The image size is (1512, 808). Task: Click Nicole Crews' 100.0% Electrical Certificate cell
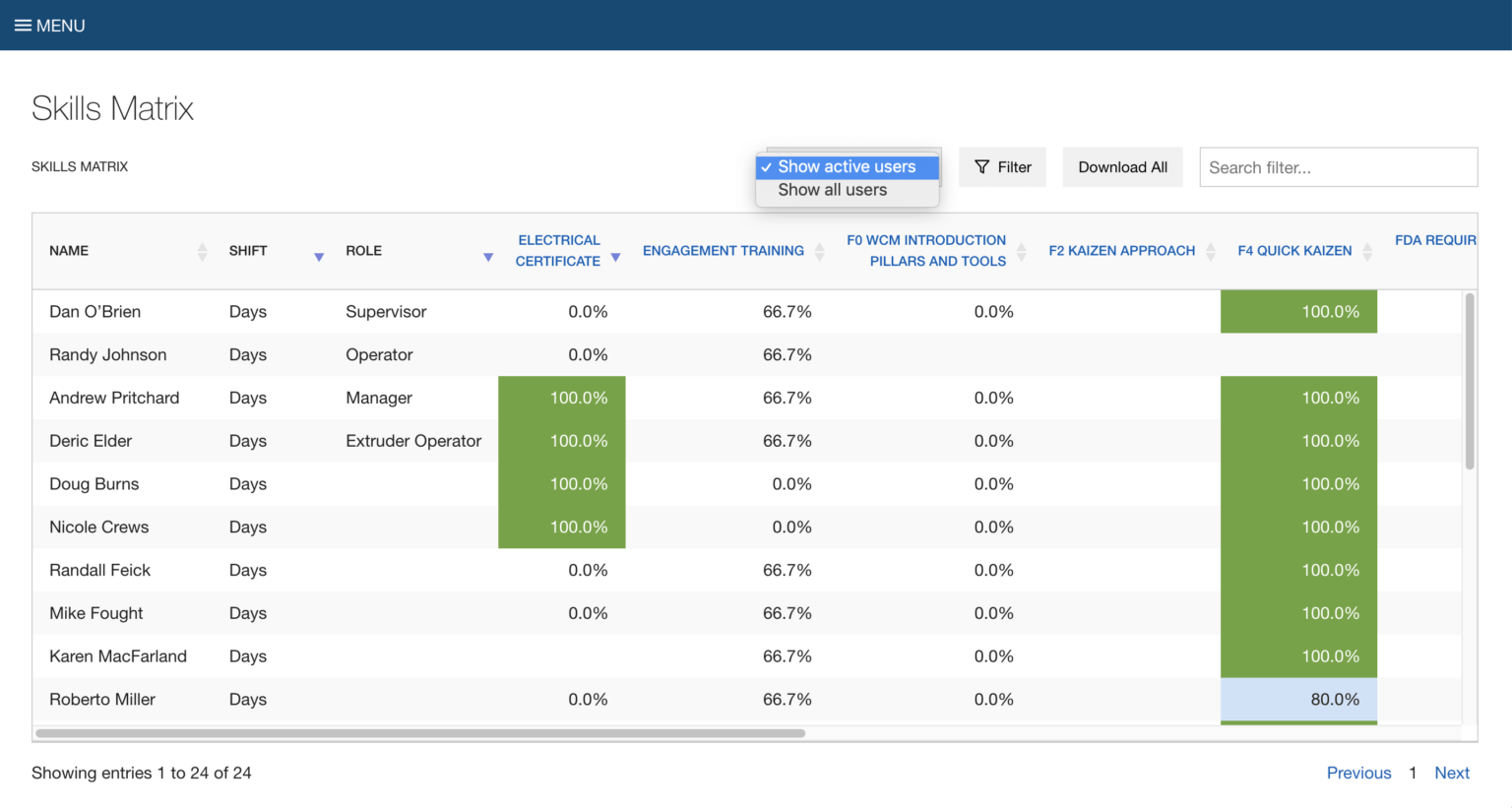(x=562, y=528)
